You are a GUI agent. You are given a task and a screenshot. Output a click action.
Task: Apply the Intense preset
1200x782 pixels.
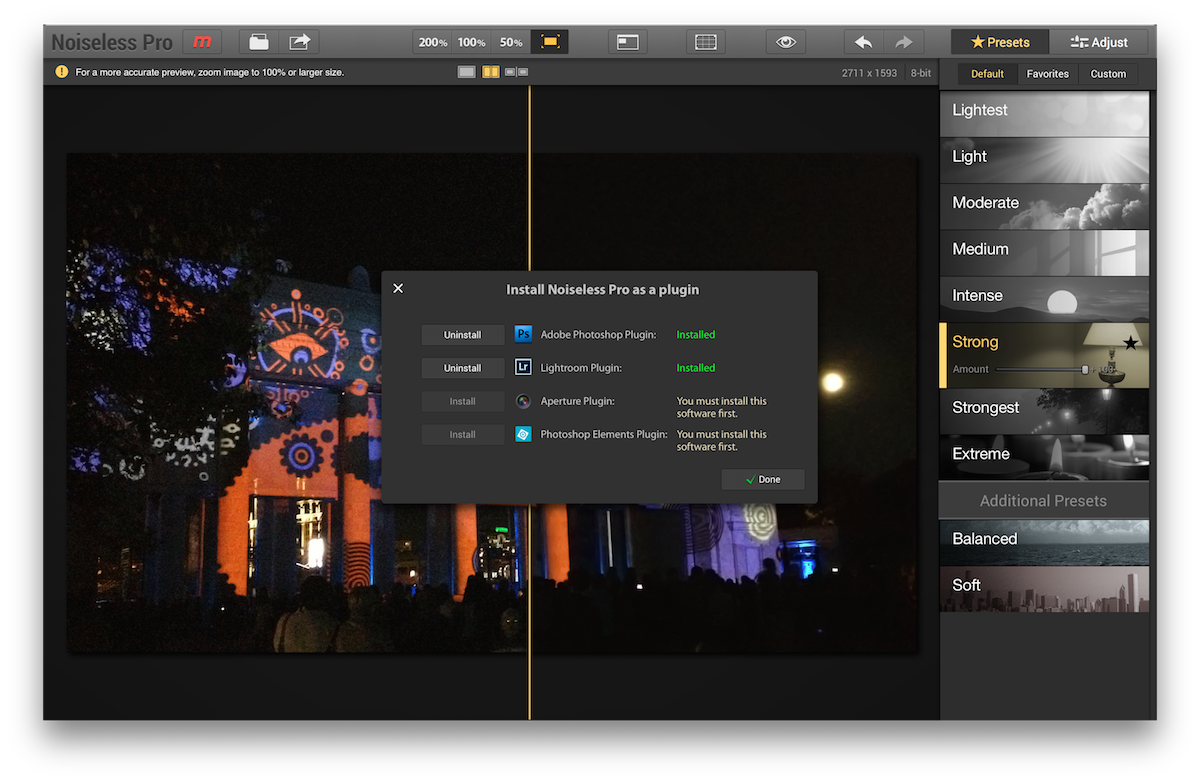coord(1044,299)
